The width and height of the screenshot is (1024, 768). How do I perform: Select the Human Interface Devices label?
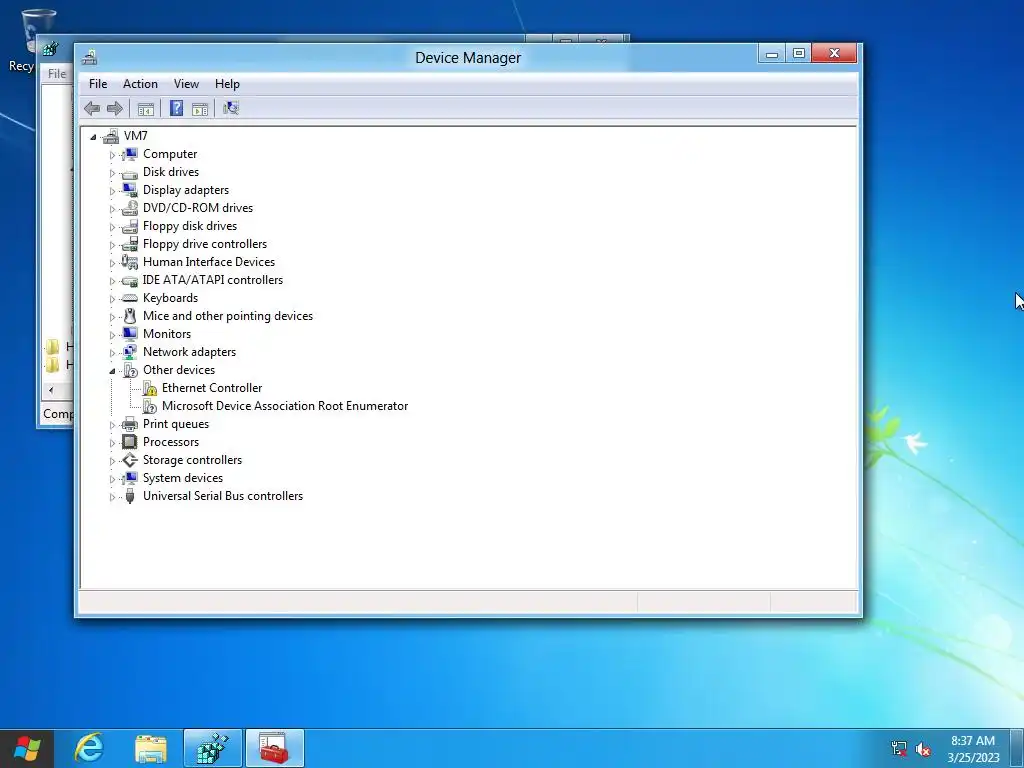click(x=209, y=262)
